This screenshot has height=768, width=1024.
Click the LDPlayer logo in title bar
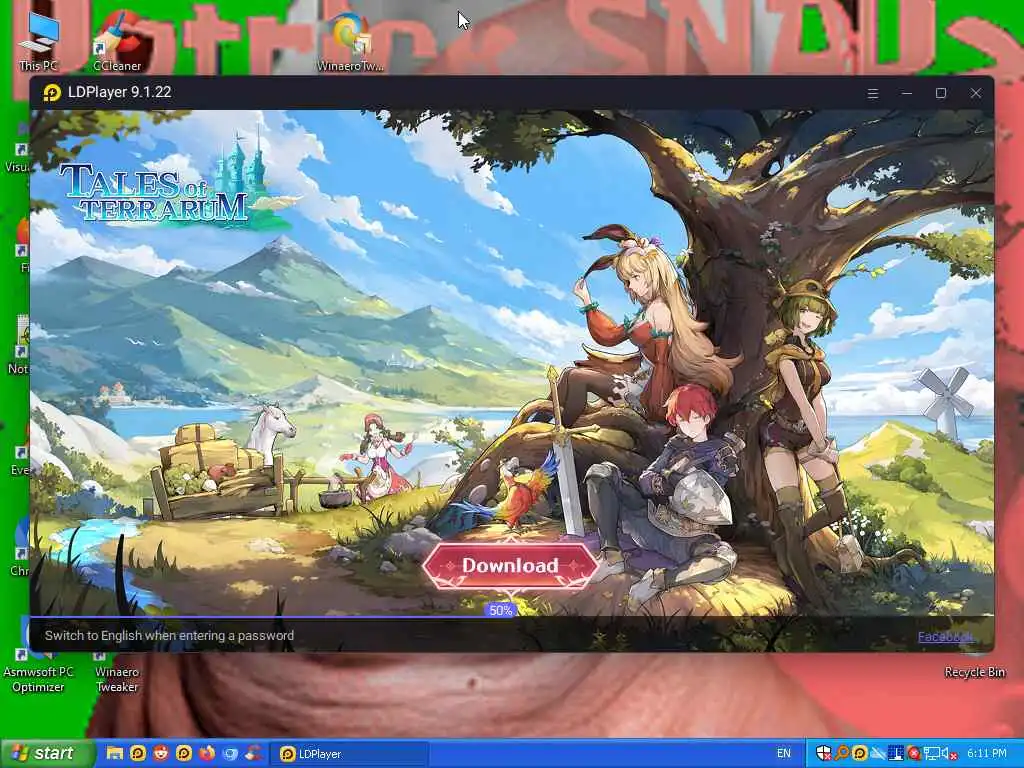coord(52,93)
